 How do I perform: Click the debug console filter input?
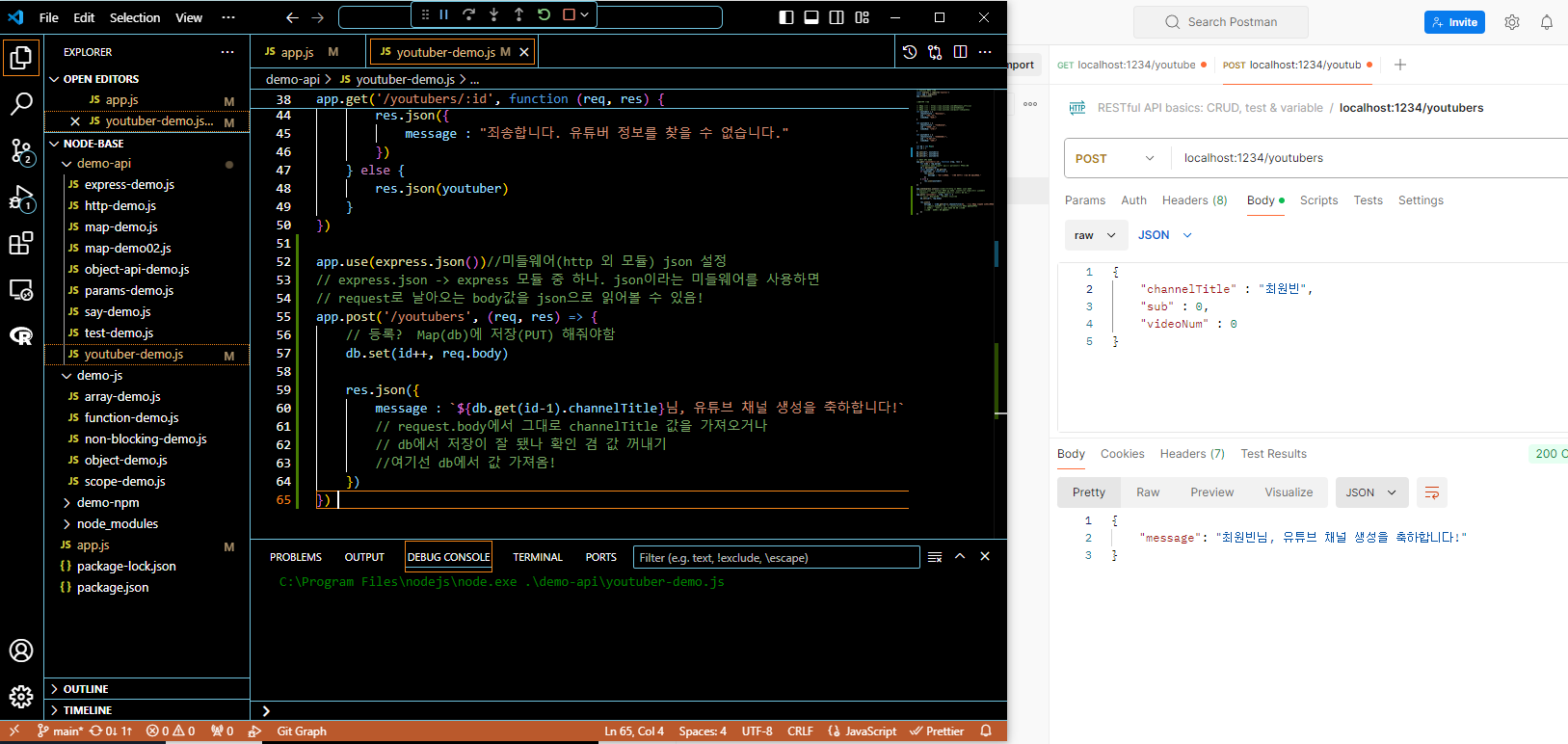(776, 557)
